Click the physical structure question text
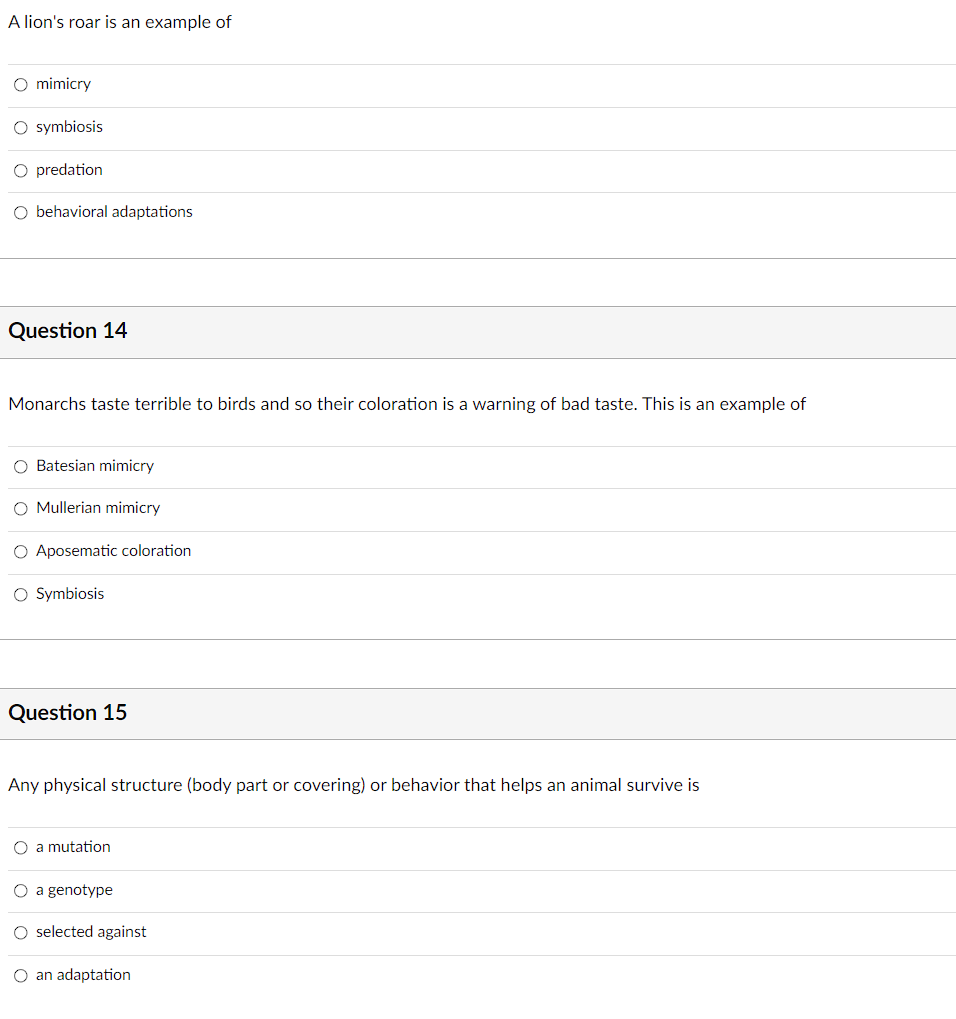The height and width of the screenshot is (1019, 956). (354, 785)
